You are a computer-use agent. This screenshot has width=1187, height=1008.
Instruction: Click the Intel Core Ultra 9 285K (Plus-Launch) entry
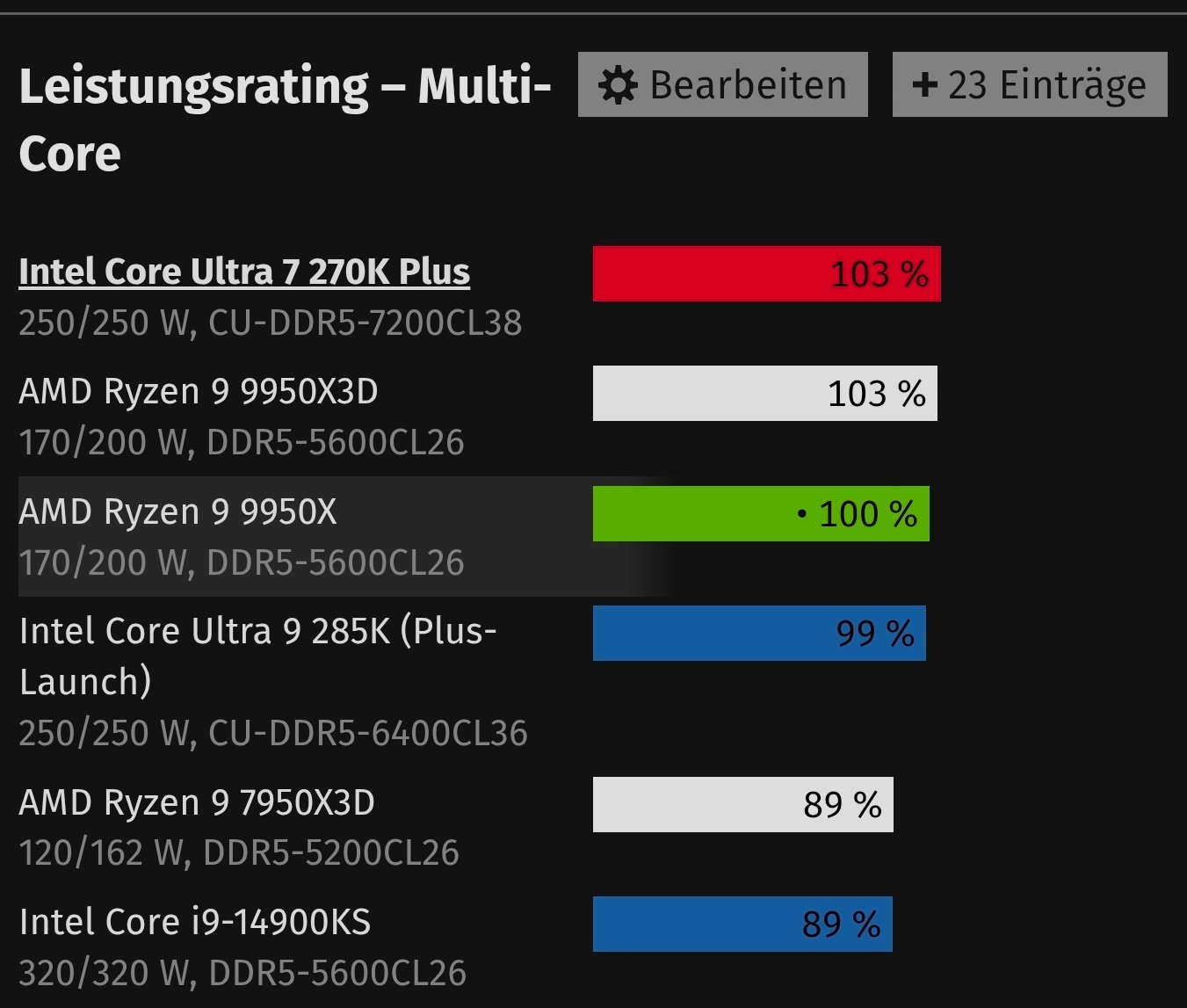(x=258, y=656)
